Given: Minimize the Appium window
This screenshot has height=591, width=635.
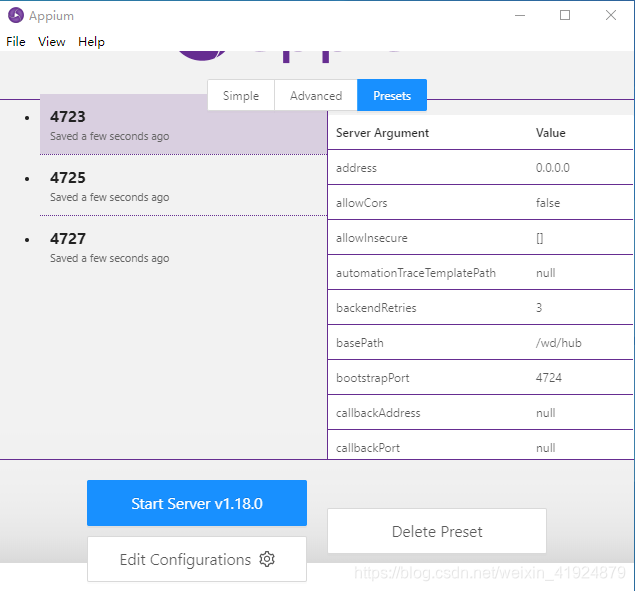Looking at the screenshot, I should (x=520, y=15).
